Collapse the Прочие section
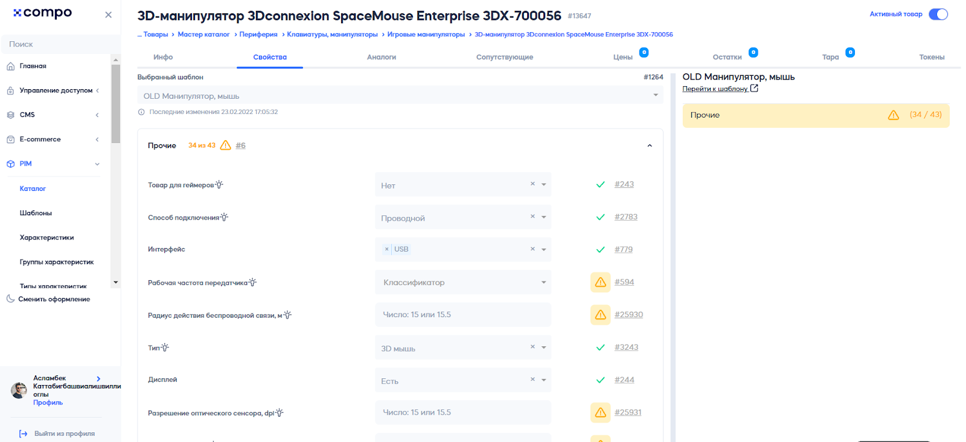The image size is (966, 442). (649, 145)
